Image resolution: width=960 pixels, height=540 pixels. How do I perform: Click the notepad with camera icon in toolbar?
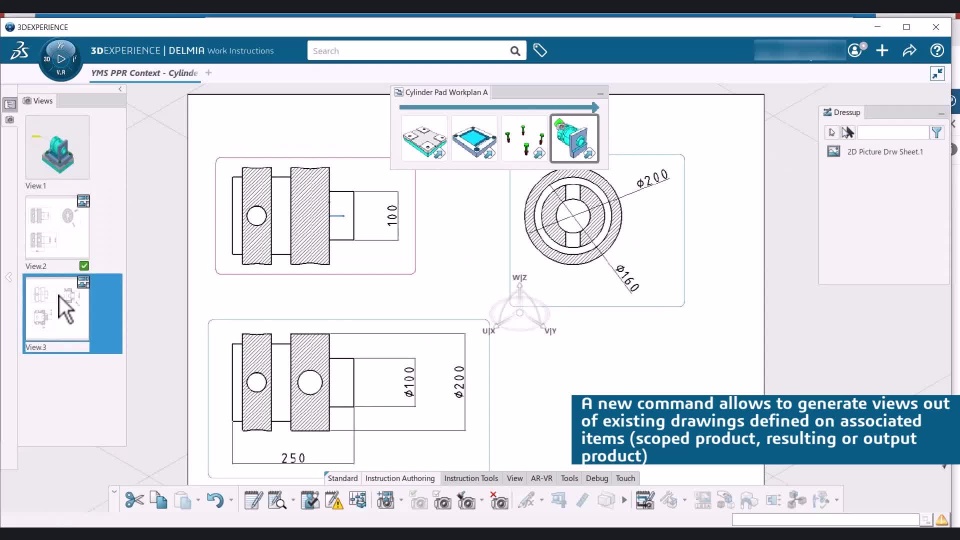tap(644, 500)
